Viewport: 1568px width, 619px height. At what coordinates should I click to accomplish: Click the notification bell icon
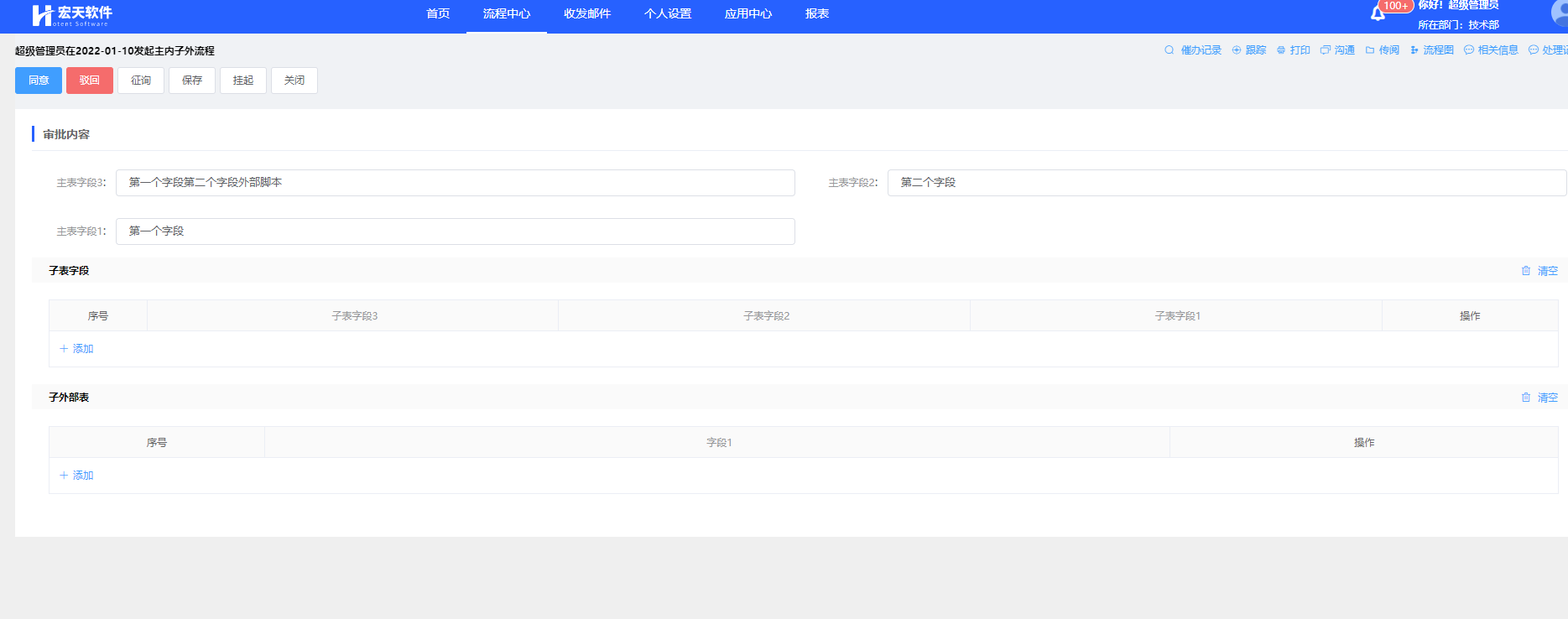click(x=1378, y=13)
